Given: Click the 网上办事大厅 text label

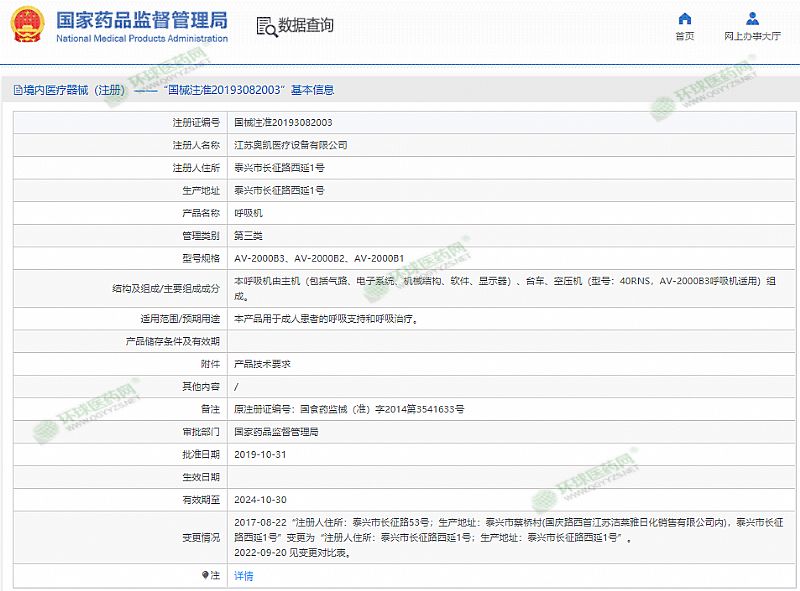Looking at the screenshot, I should coord(752,37).
